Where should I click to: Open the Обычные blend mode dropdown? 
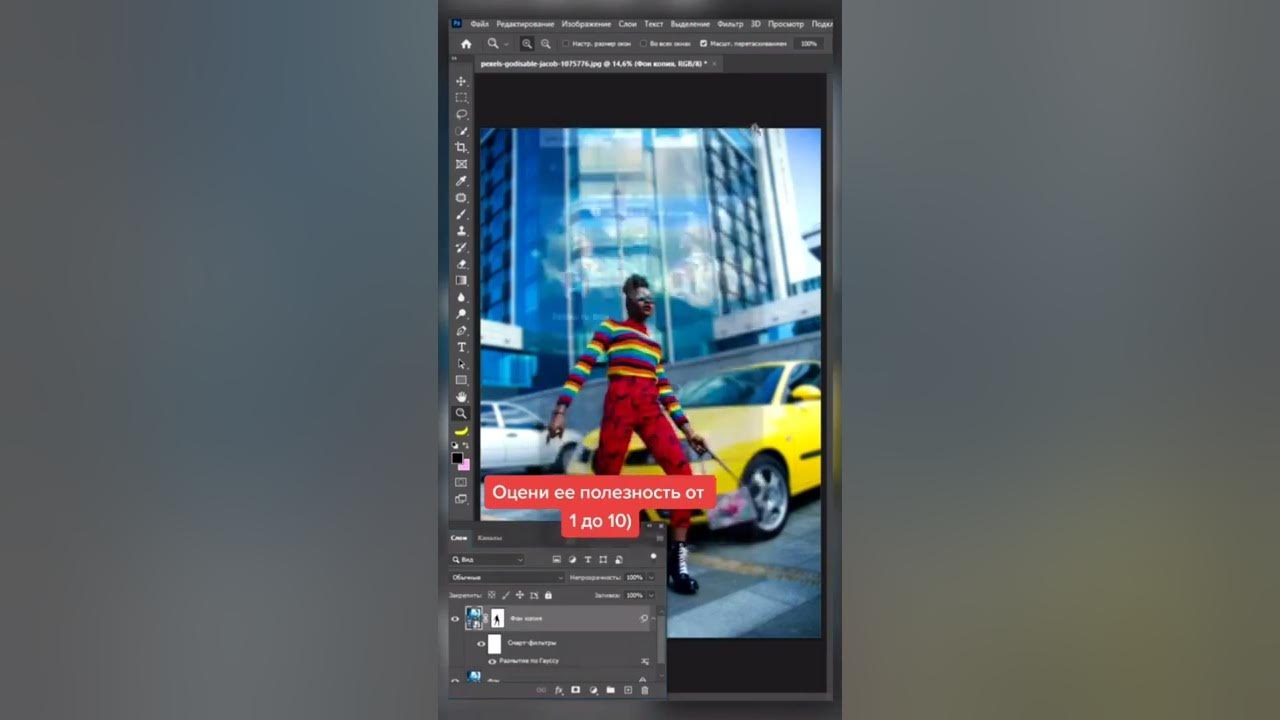(507, 578)
